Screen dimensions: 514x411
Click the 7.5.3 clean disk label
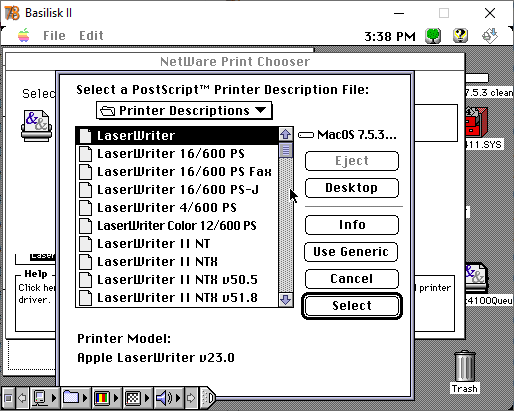click(x=489, y=92)
